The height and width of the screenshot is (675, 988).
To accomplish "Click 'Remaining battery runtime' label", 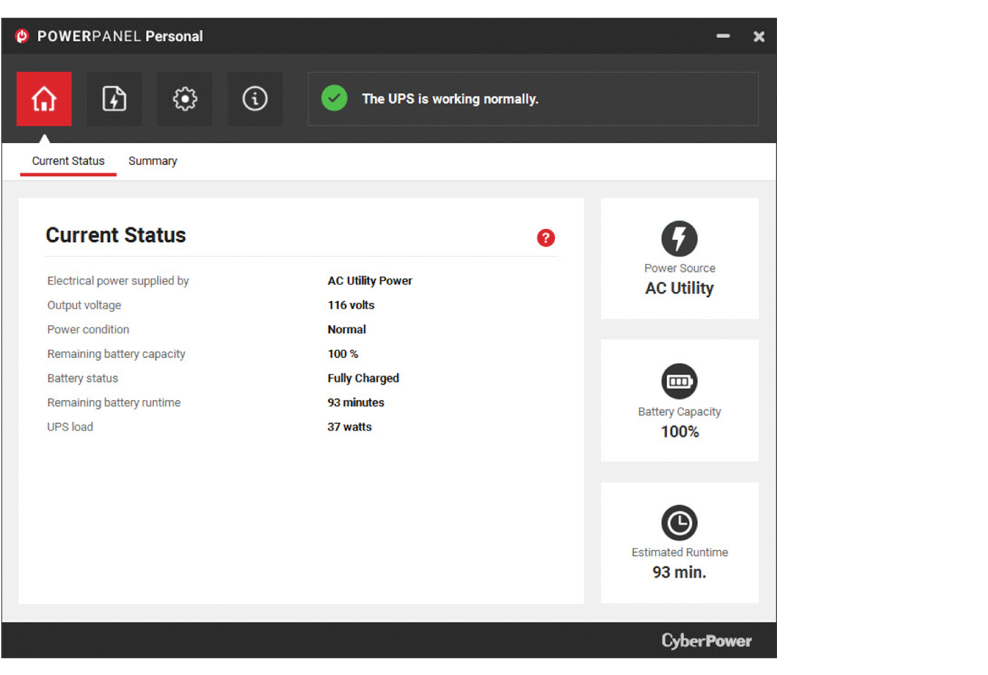I will point(113,403).
